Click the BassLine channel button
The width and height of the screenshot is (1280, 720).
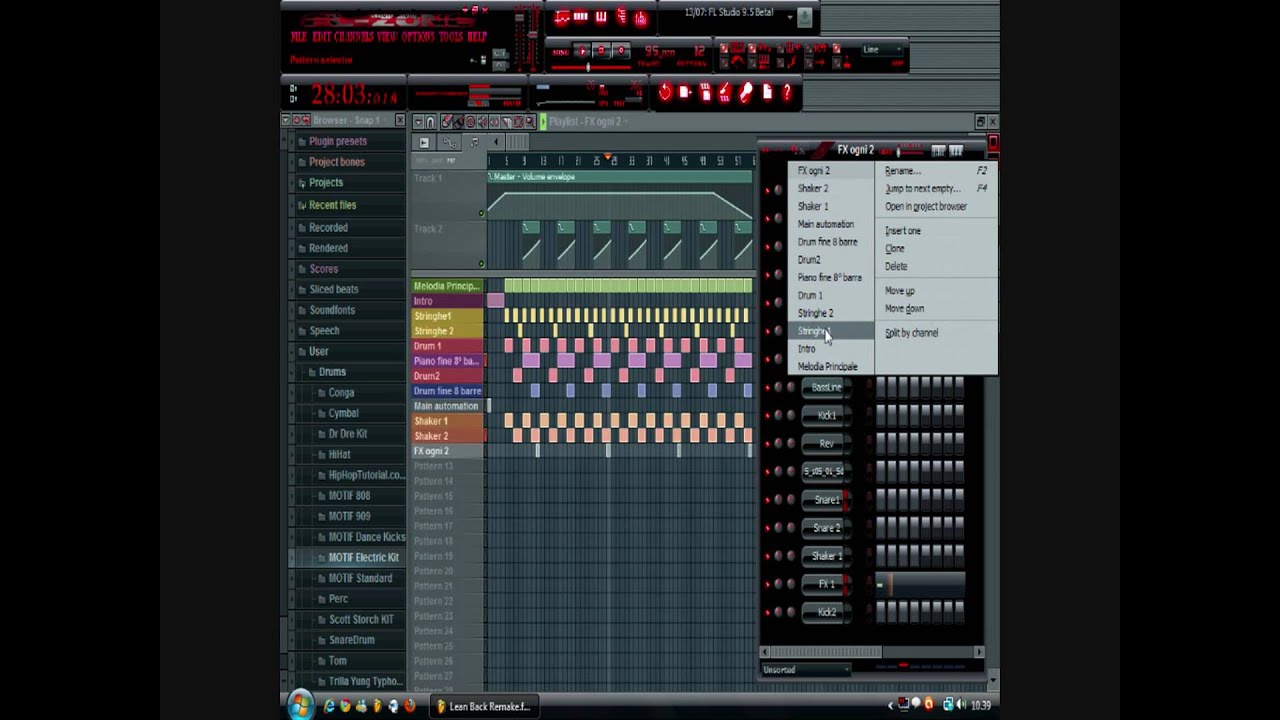click(x=826, y=387)
